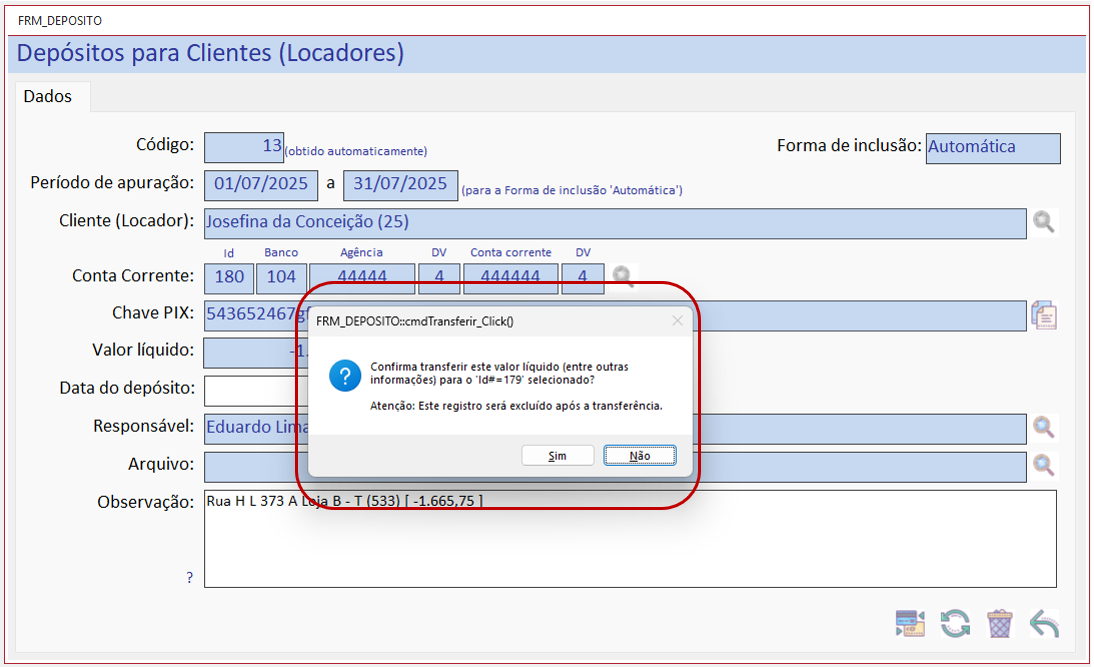This screenshot has height=667, width=1094.
Task: Open the Arquivo search magnifier
Action: tap(1044, 465)
